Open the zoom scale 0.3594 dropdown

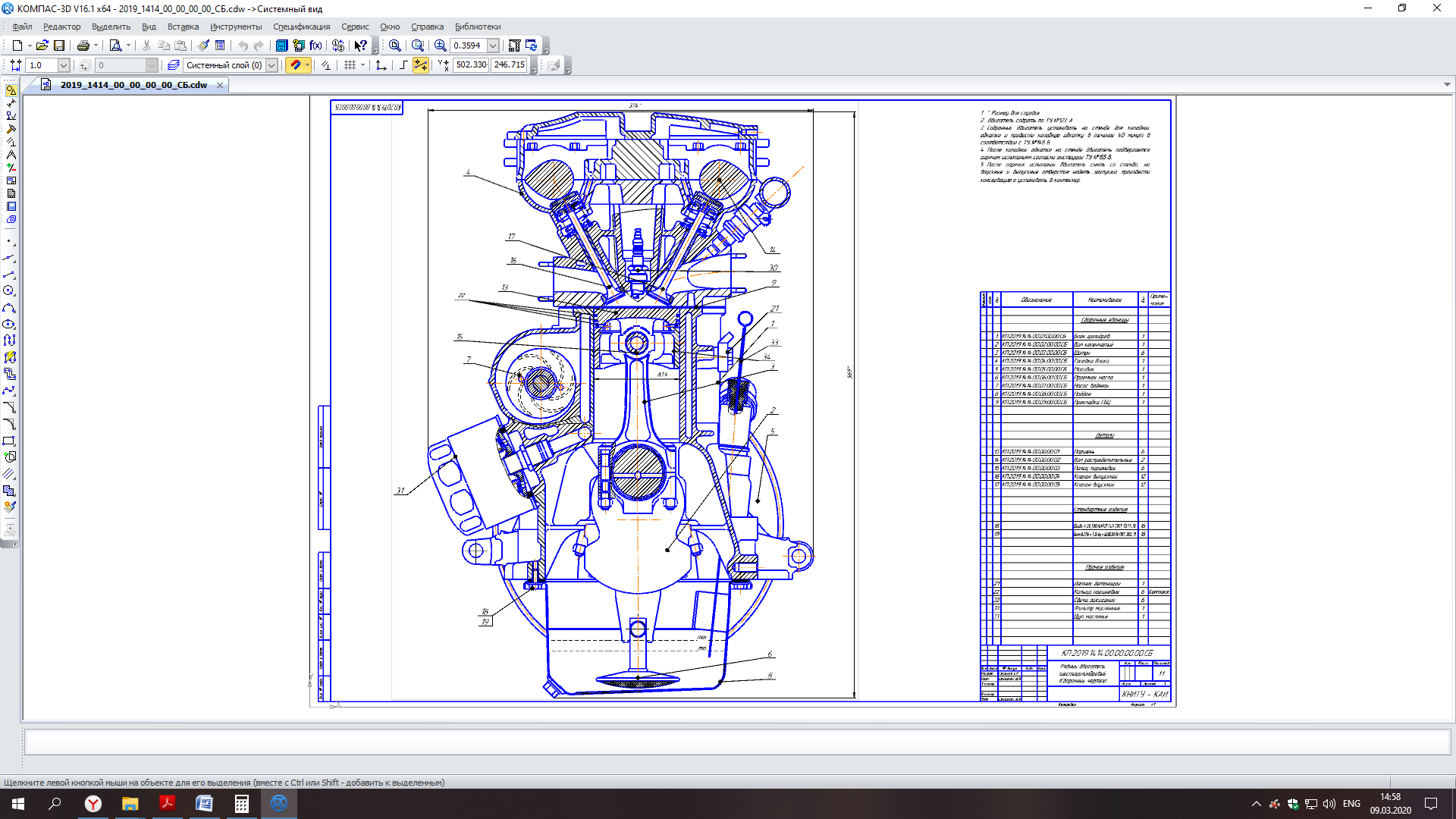pyautogui.click(x=493, y=45)
